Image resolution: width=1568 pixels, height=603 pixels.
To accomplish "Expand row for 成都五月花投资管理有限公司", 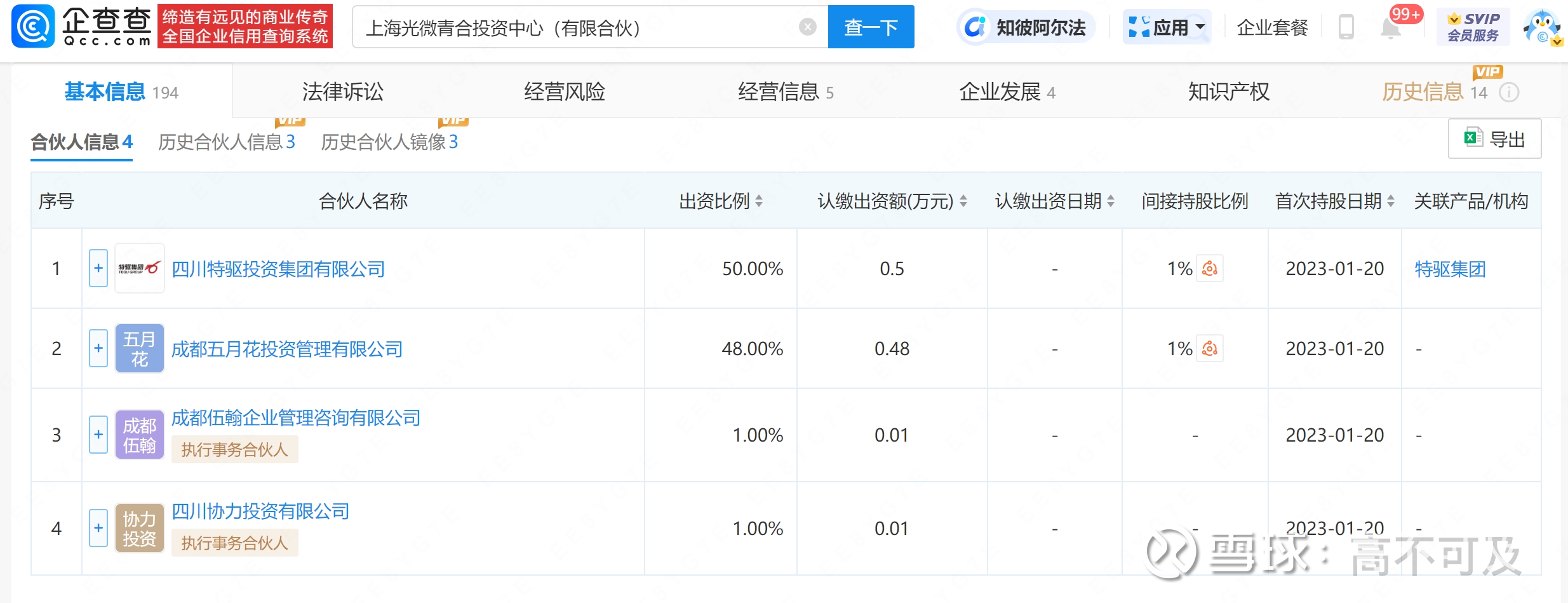I will coord(98,348).
